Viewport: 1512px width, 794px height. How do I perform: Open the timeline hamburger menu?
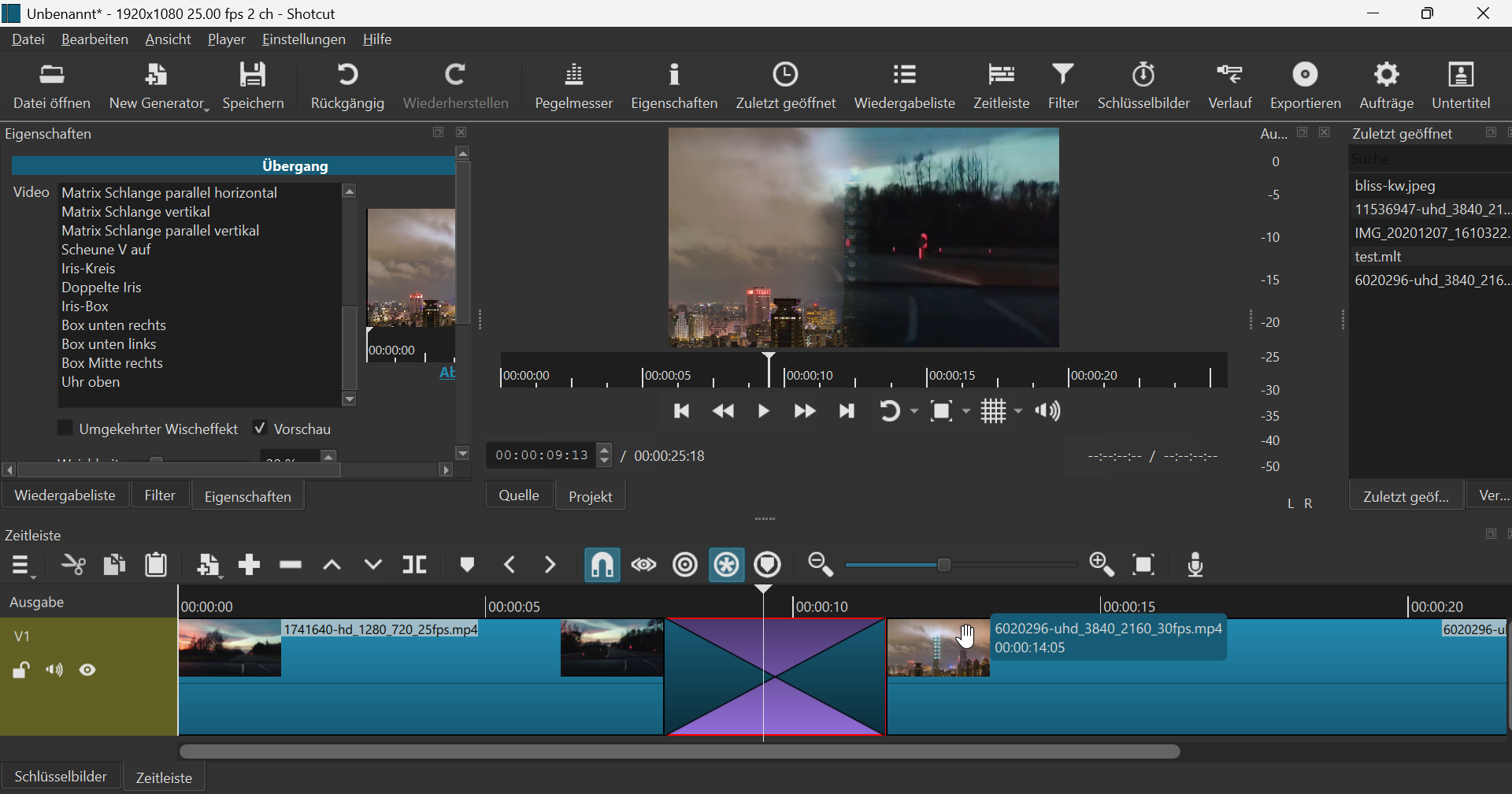[x=22, y=566]
